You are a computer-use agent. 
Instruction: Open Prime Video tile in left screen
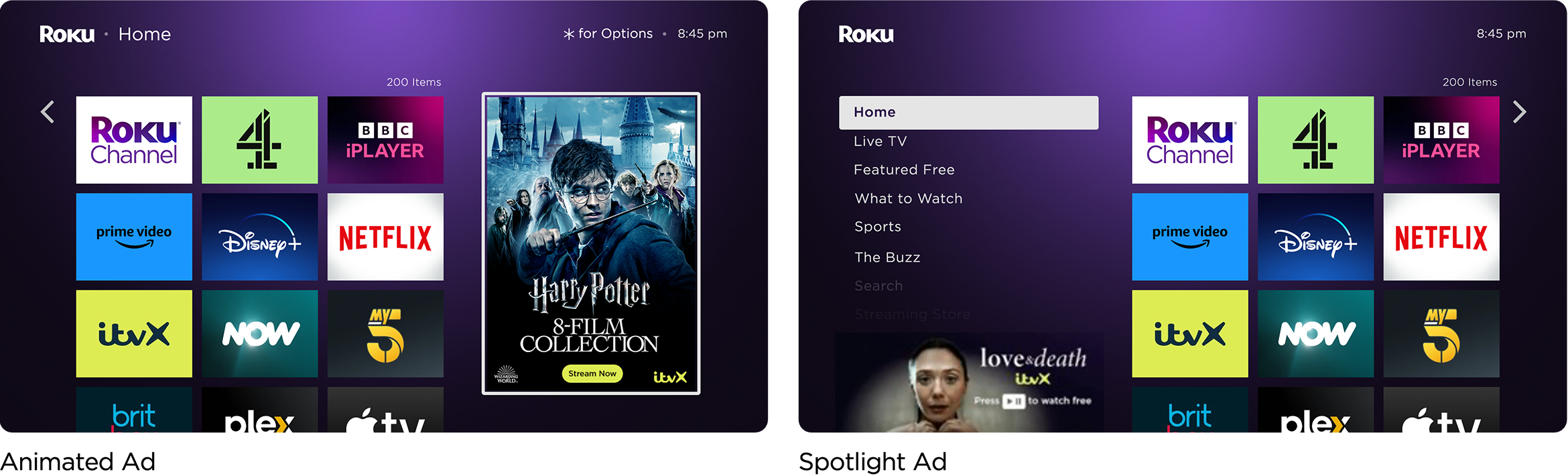coord(134,237)
